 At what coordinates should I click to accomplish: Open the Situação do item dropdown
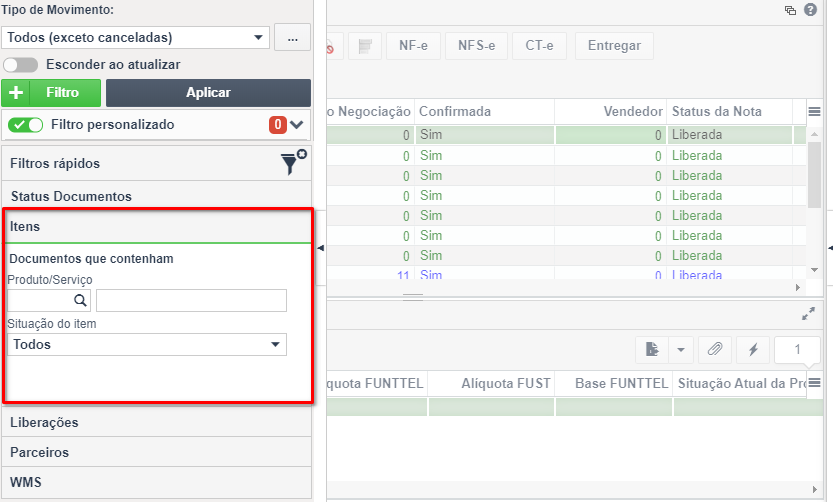pos(147,345)
